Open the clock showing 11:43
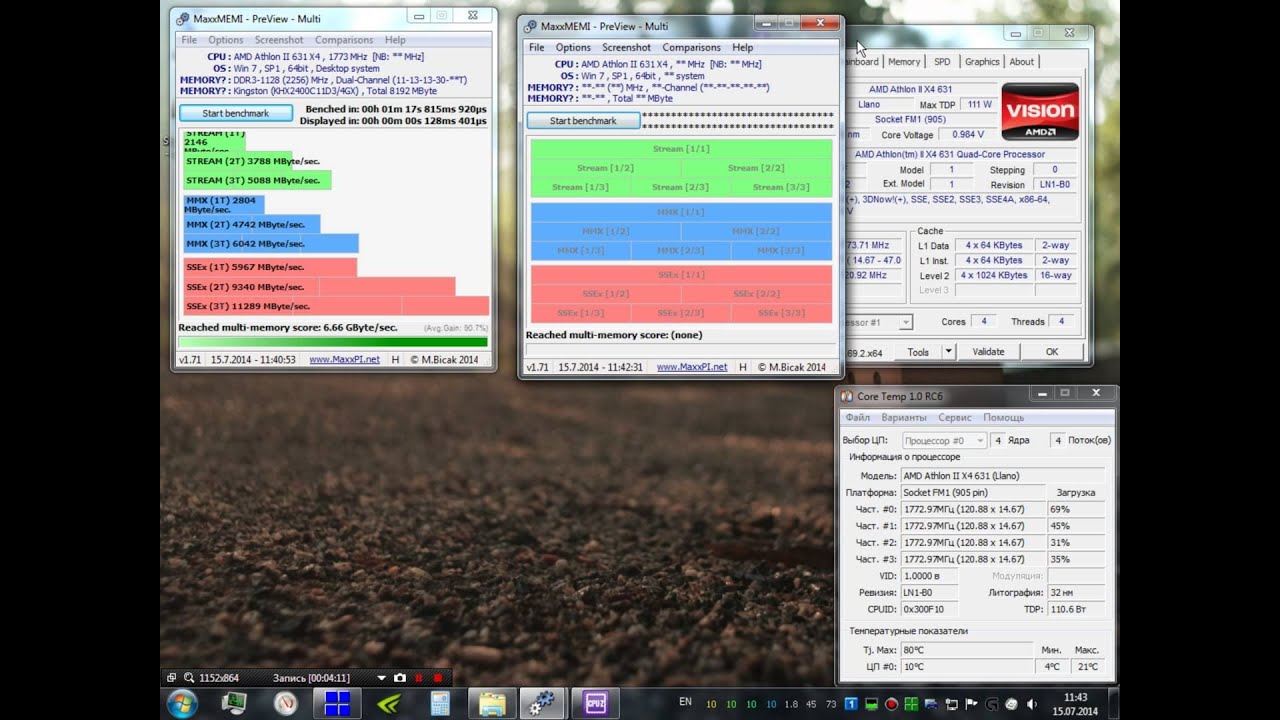Viewport: 1280px width, 720px height. (1075, 704)
